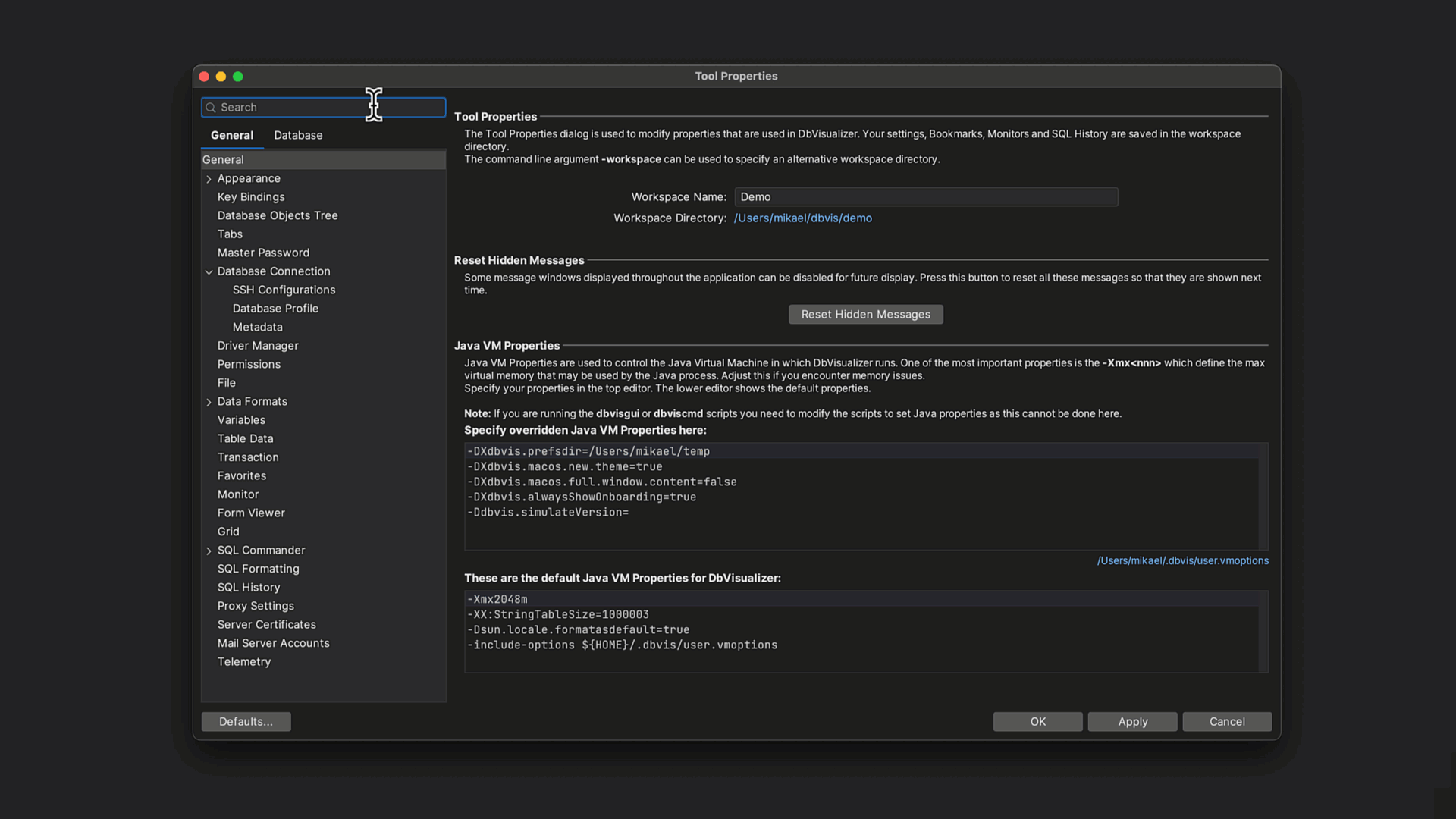Image resolution: width=1456 pixels, height=819 pixels.
Task: Click into the Search settings field
Action: coord(324,108)
